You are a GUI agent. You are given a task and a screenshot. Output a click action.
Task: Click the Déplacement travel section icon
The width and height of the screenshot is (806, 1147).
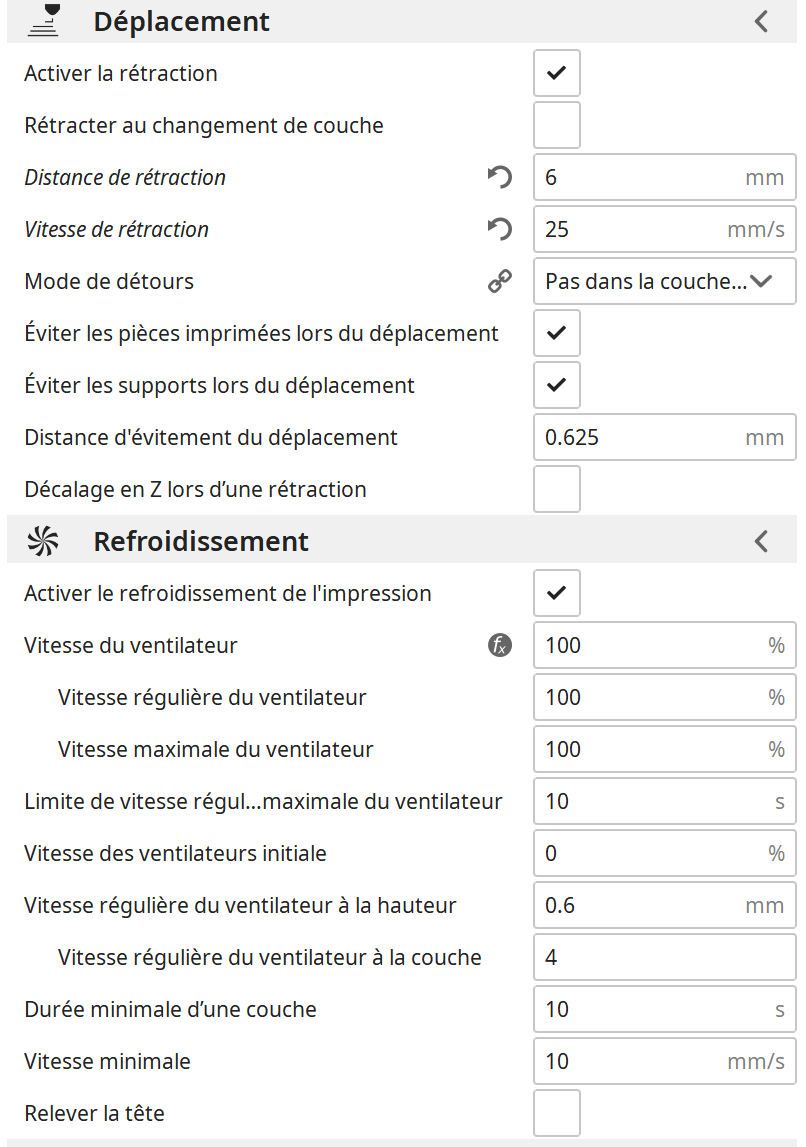coord(45,21)
